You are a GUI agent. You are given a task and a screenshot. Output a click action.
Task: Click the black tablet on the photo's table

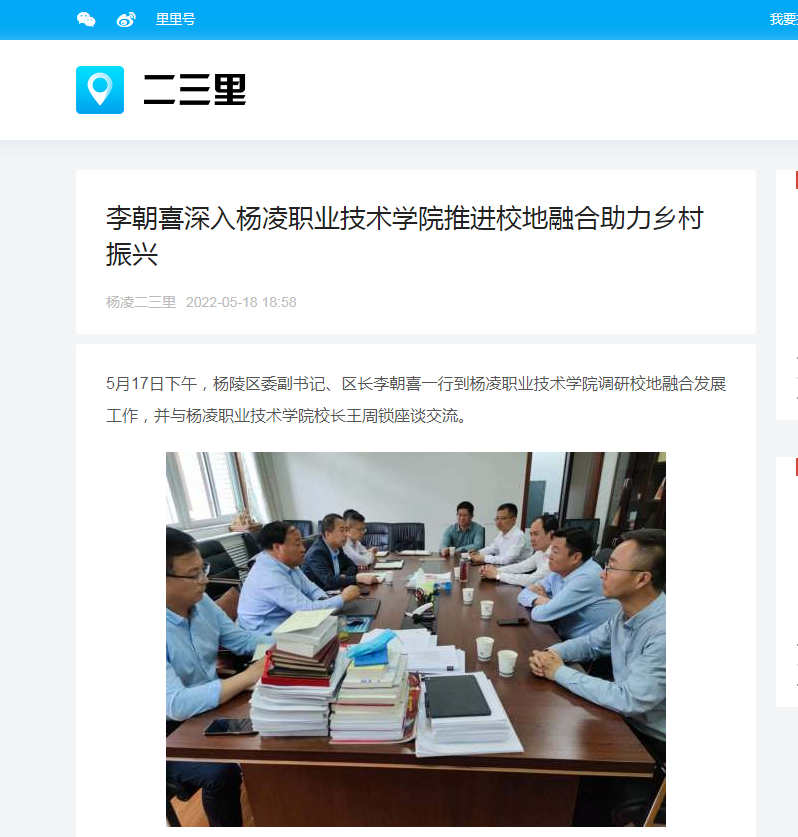coord(457,696)
